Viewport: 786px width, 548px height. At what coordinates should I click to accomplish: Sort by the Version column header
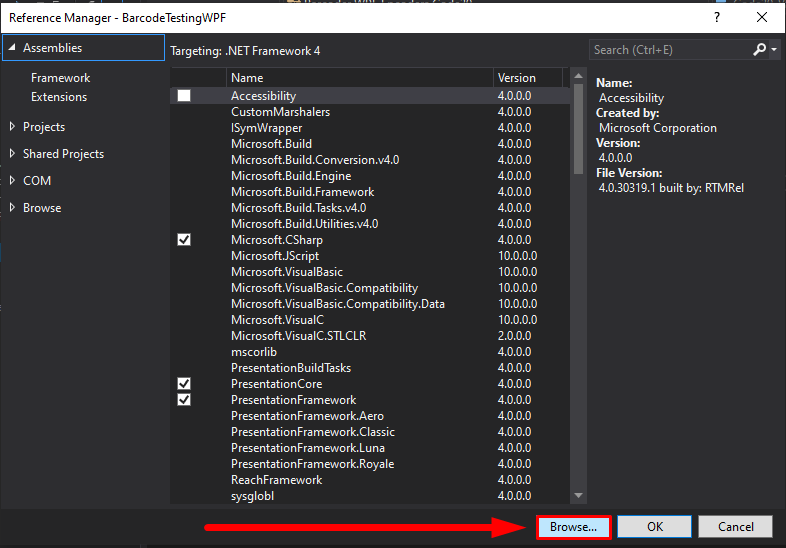pos(528,78)
